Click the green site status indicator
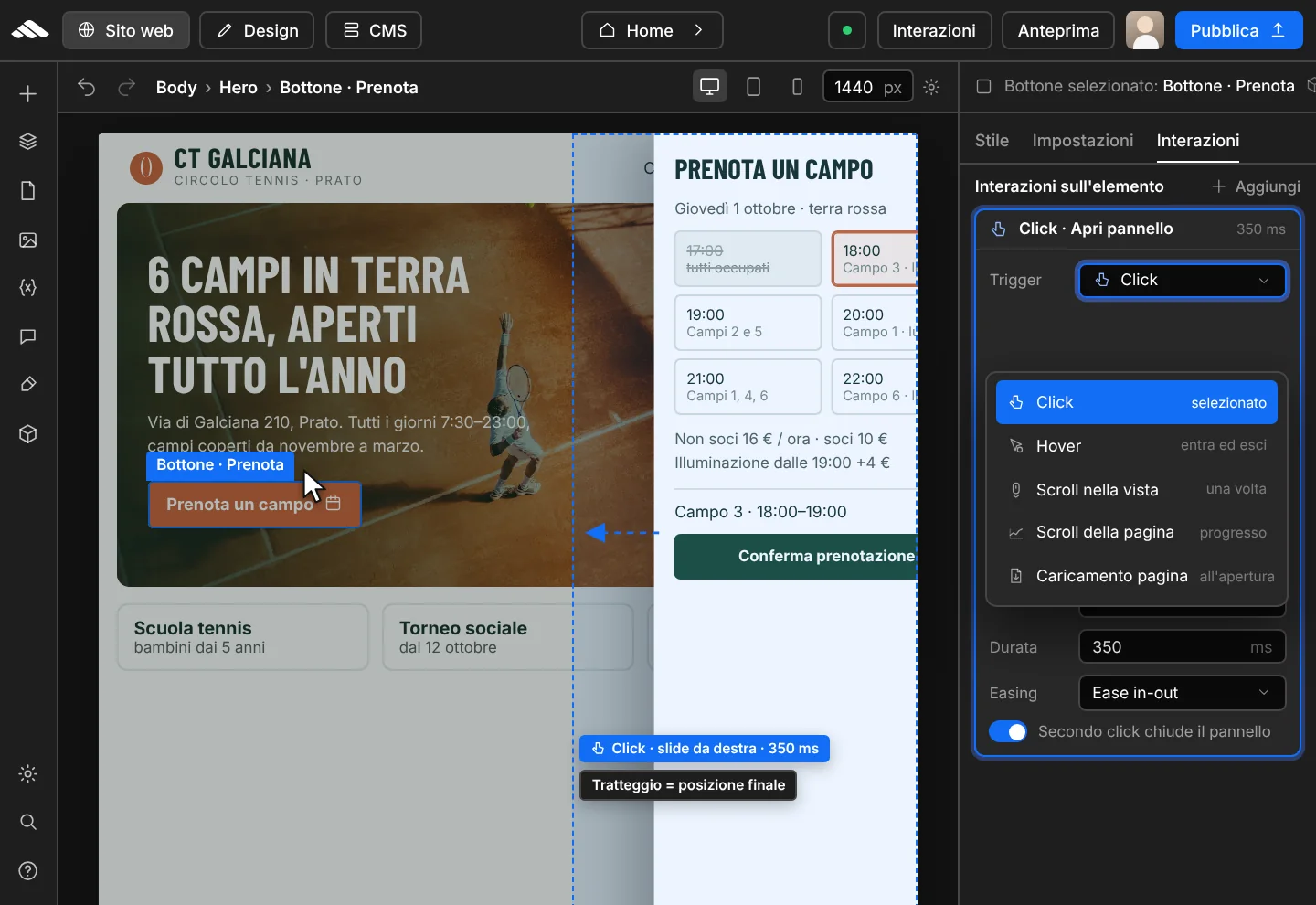This screenshot has height=905, width=1316. tap(847, 30)
